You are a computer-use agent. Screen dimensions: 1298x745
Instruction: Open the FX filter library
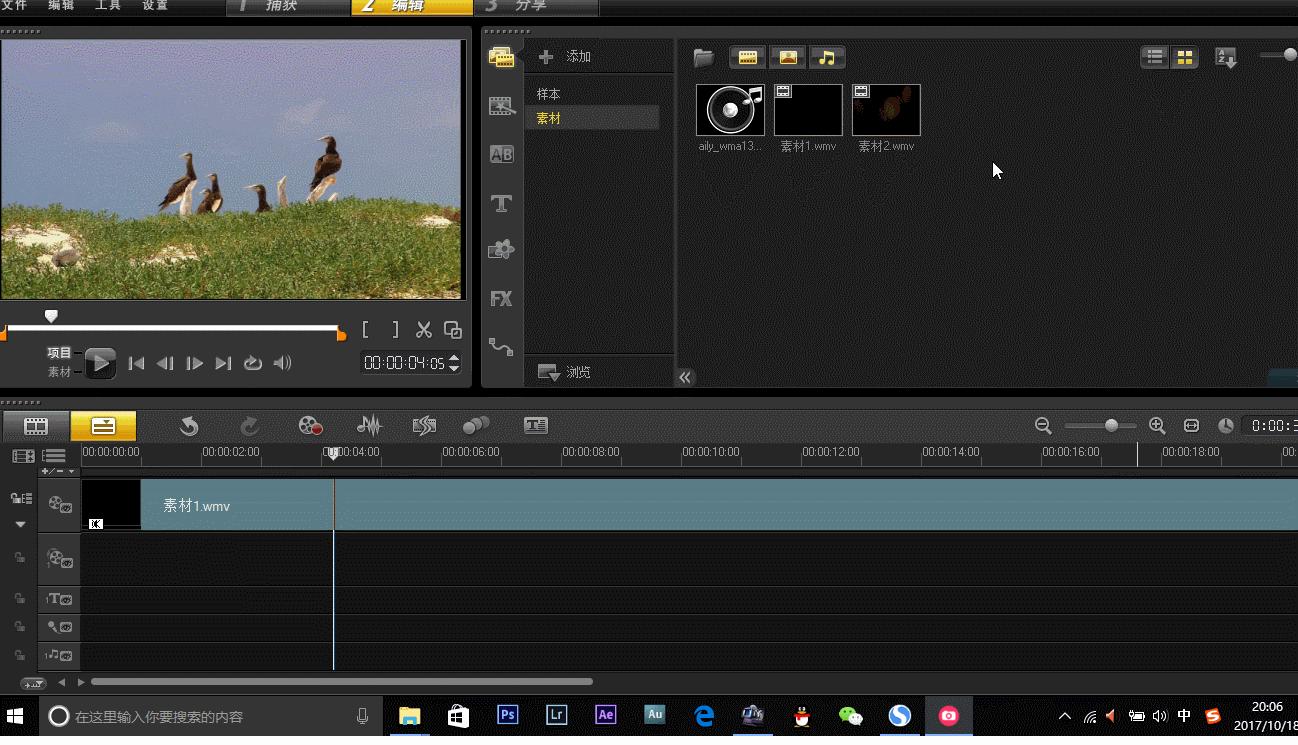point(501,299)
